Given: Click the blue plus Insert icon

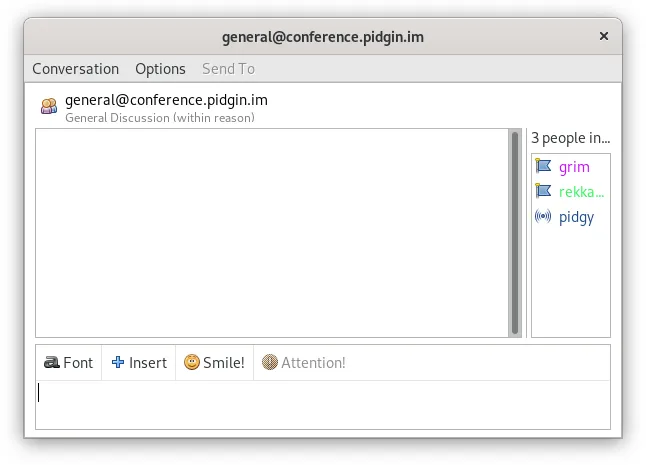Looking at the screenshot, I should tap(118, 362).
